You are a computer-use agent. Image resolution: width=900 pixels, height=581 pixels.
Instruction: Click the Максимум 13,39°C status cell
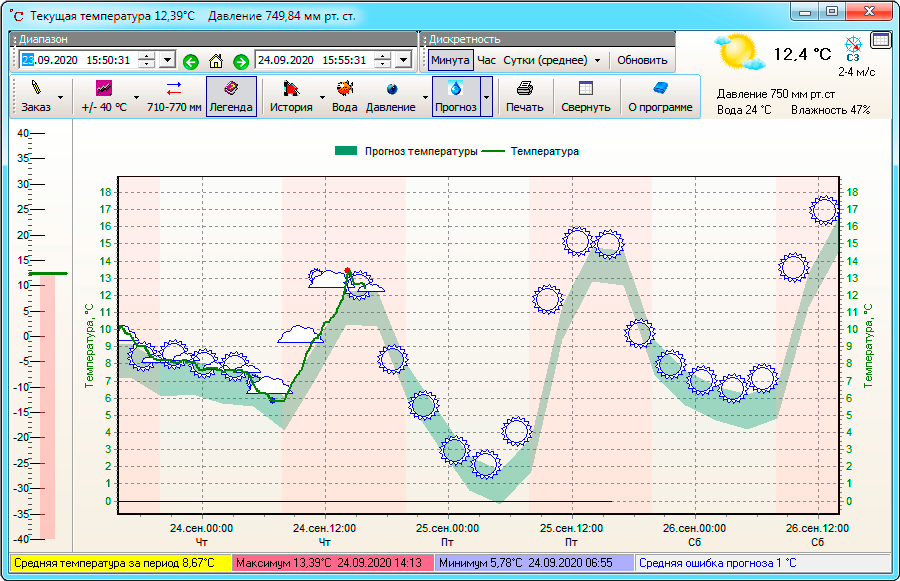click(x=333, y=563)
